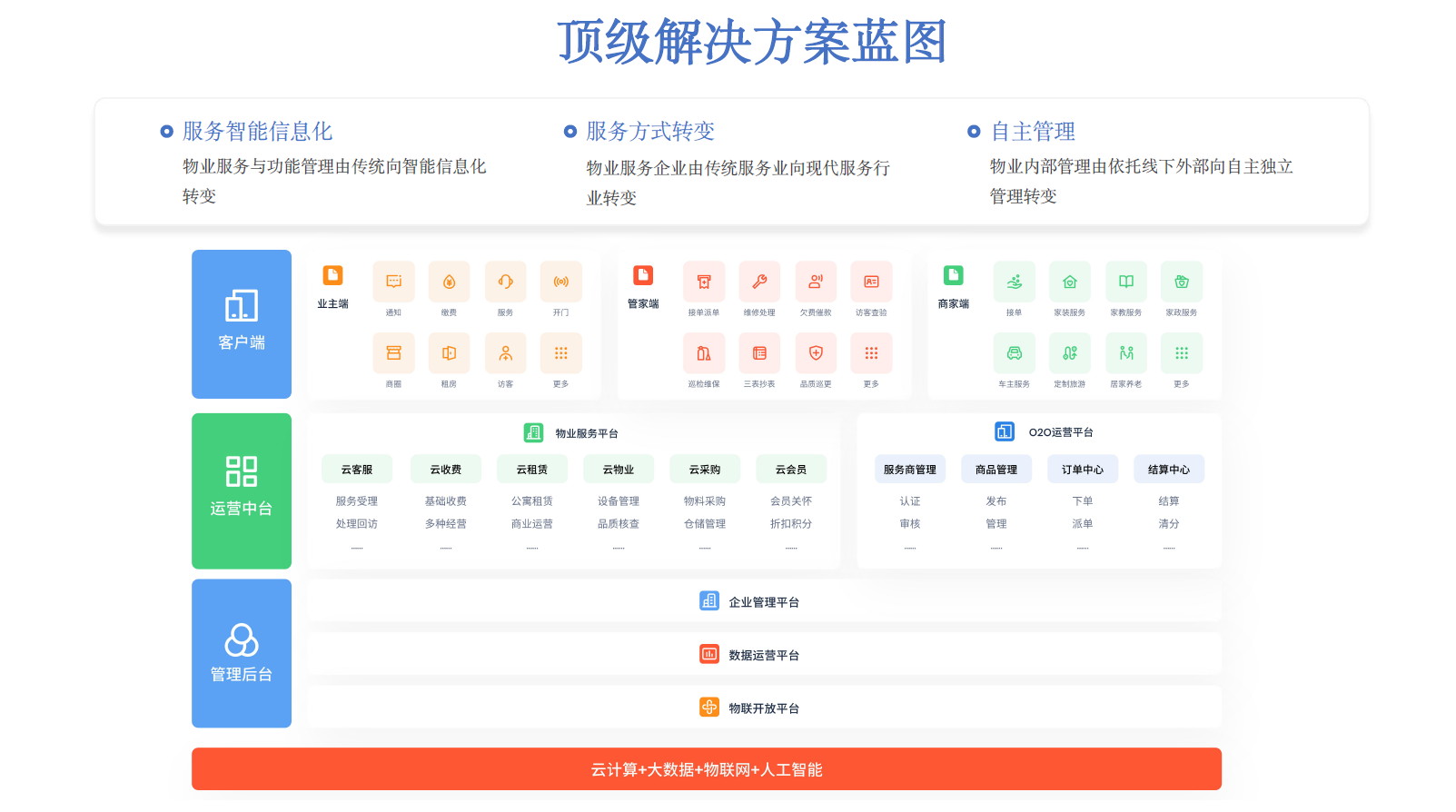The width and height of the screenshot is (1456, 812).
Task: Click the 服务方式转变 heading
Action: [x=650, y=132]
